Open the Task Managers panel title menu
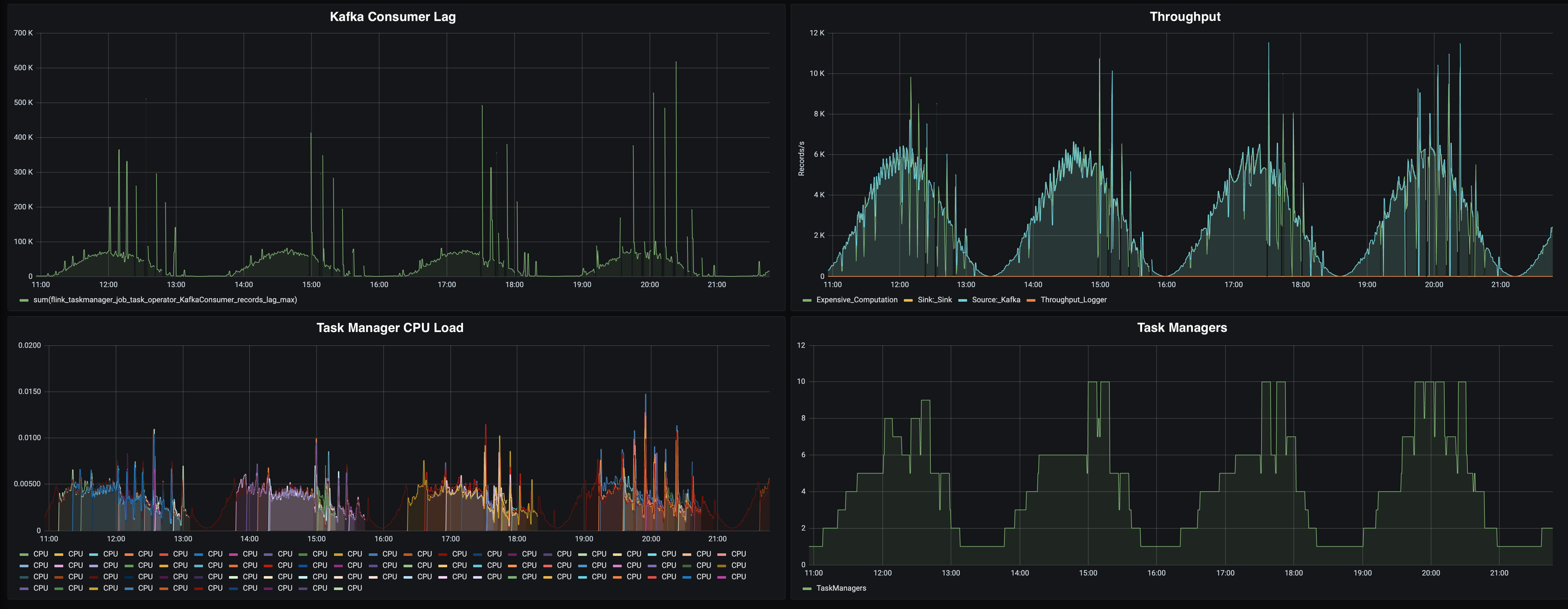The width and height of the screenshot is (1568, 609). pos(1182,328)
